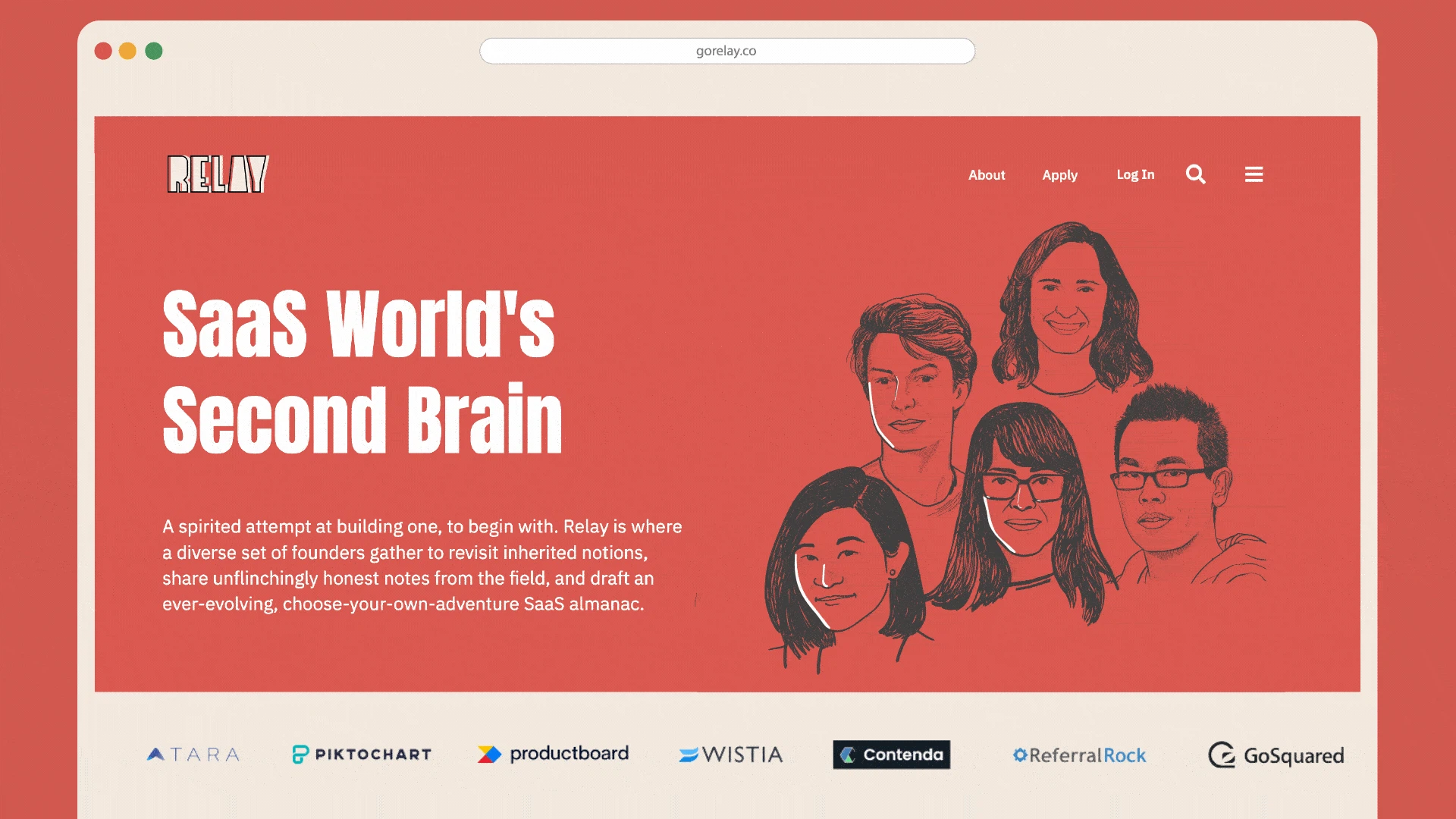Click the Piktochart logo
Viewport: 1456px width, 819px height.
pos(362,755)
